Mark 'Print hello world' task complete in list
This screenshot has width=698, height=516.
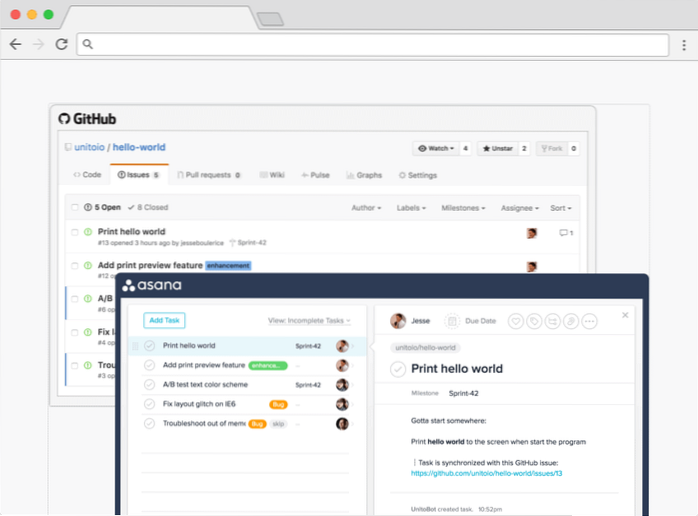150,346
